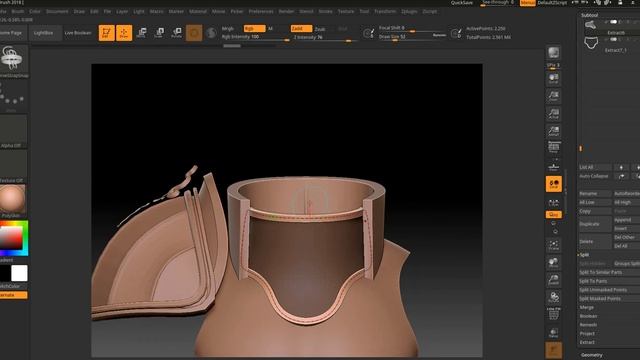Click the Zoom document icon
Image resolution: width=640 pixels, height=360 pixels.
[553, 96]
